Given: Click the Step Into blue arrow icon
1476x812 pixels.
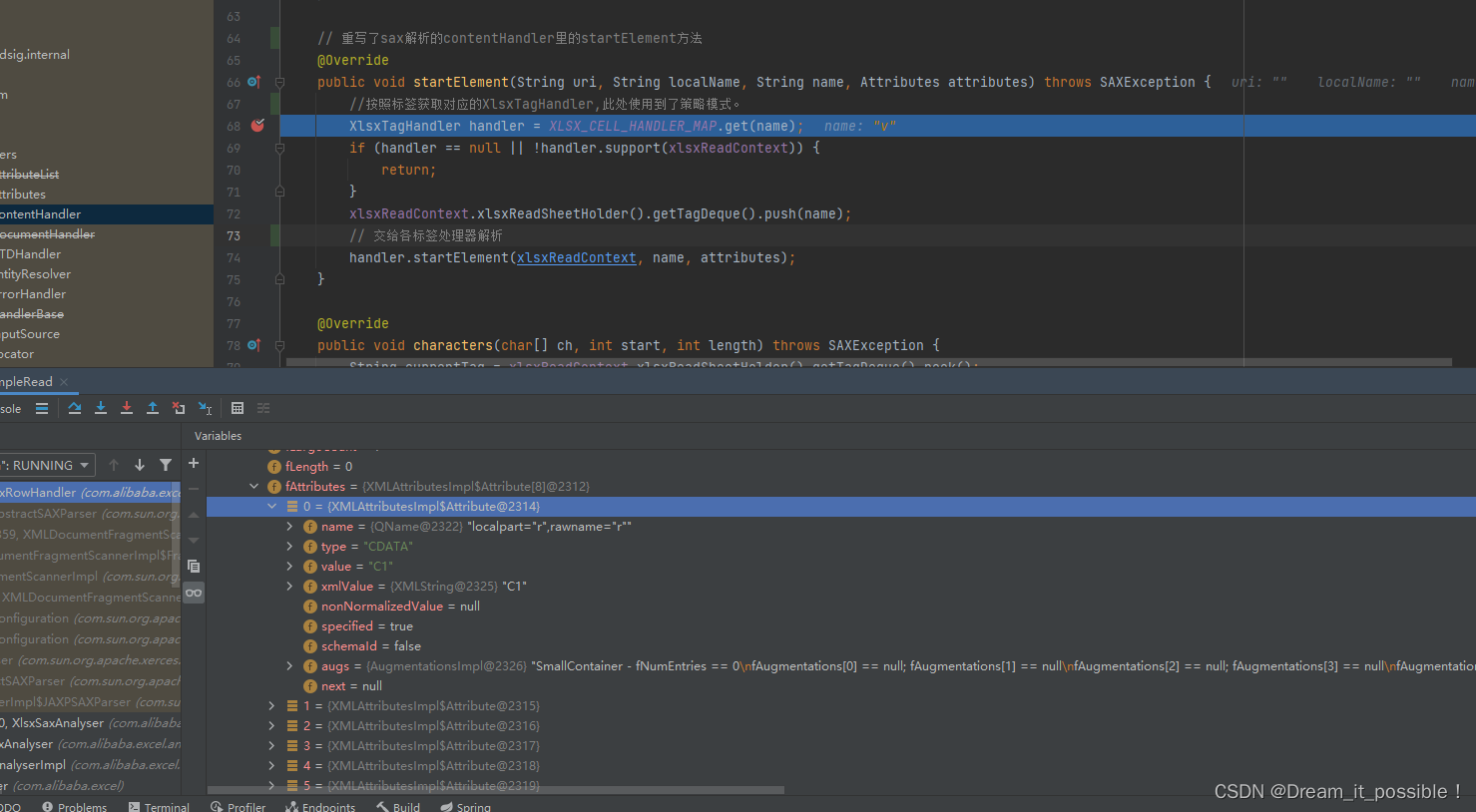Looking at the screenshot, I should point(100,408).
